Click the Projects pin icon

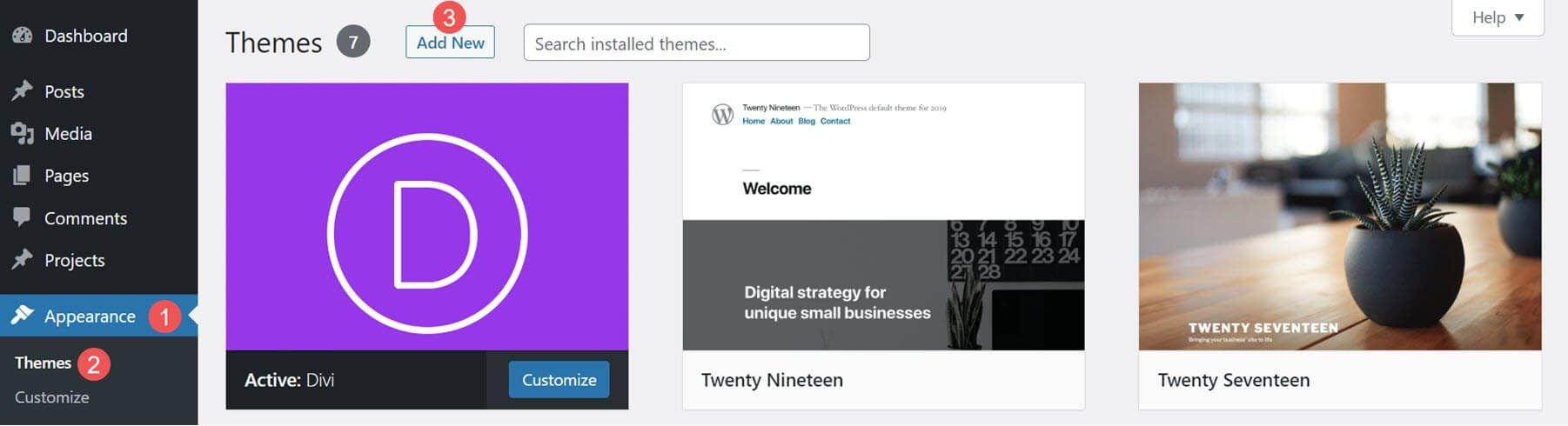click(22, 260)
